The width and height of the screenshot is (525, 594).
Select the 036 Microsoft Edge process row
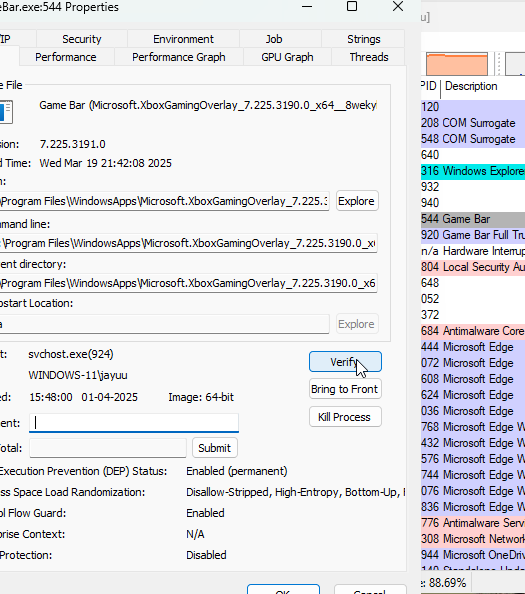[x=473, y=411]
